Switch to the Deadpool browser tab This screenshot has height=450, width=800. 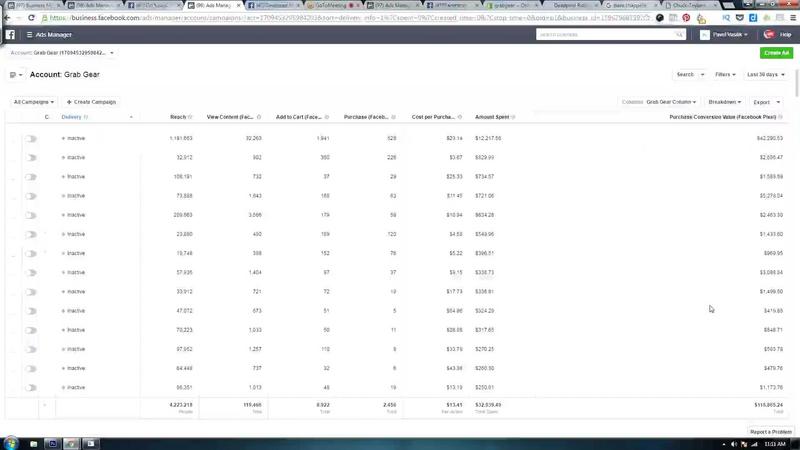pyautogui.click(x=572, y=5)
